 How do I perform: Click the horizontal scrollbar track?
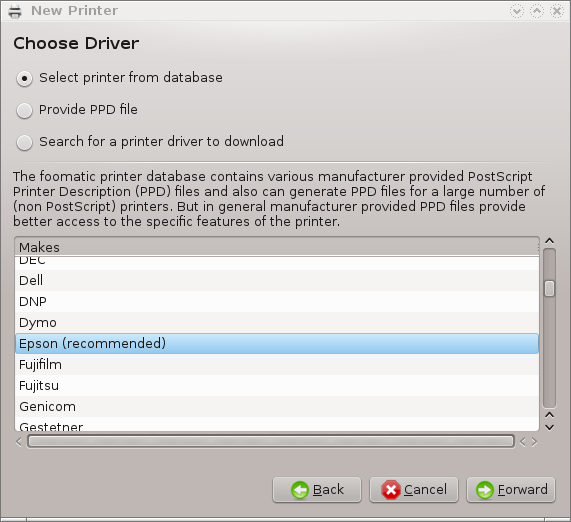point(271,441)
